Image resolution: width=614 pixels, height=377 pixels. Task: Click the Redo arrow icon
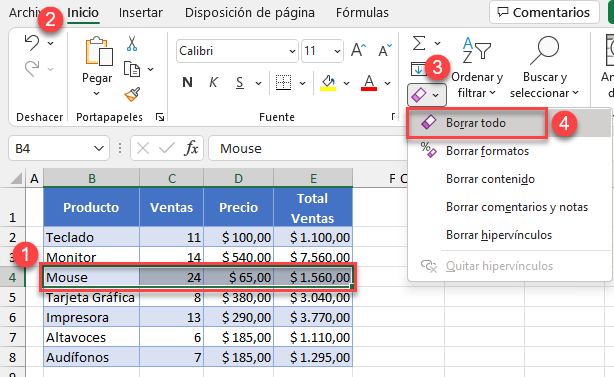pos(32,69)
